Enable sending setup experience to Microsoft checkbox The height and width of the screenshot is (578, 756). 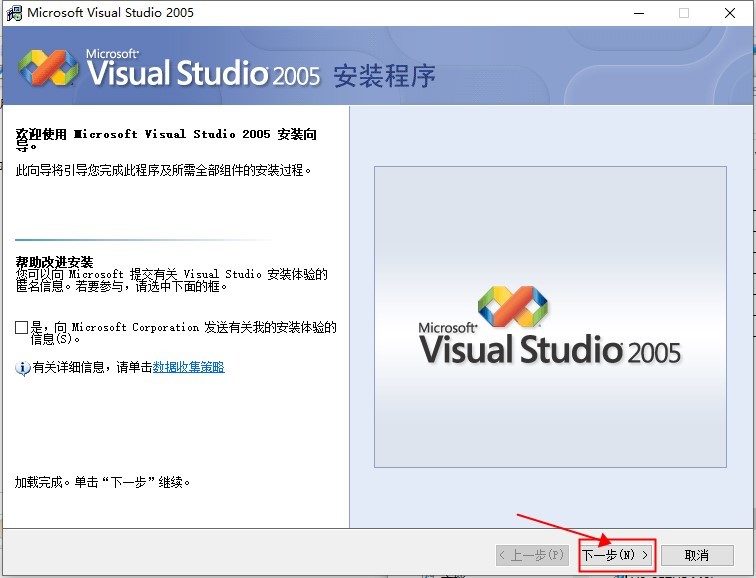[x=23, y=328]
